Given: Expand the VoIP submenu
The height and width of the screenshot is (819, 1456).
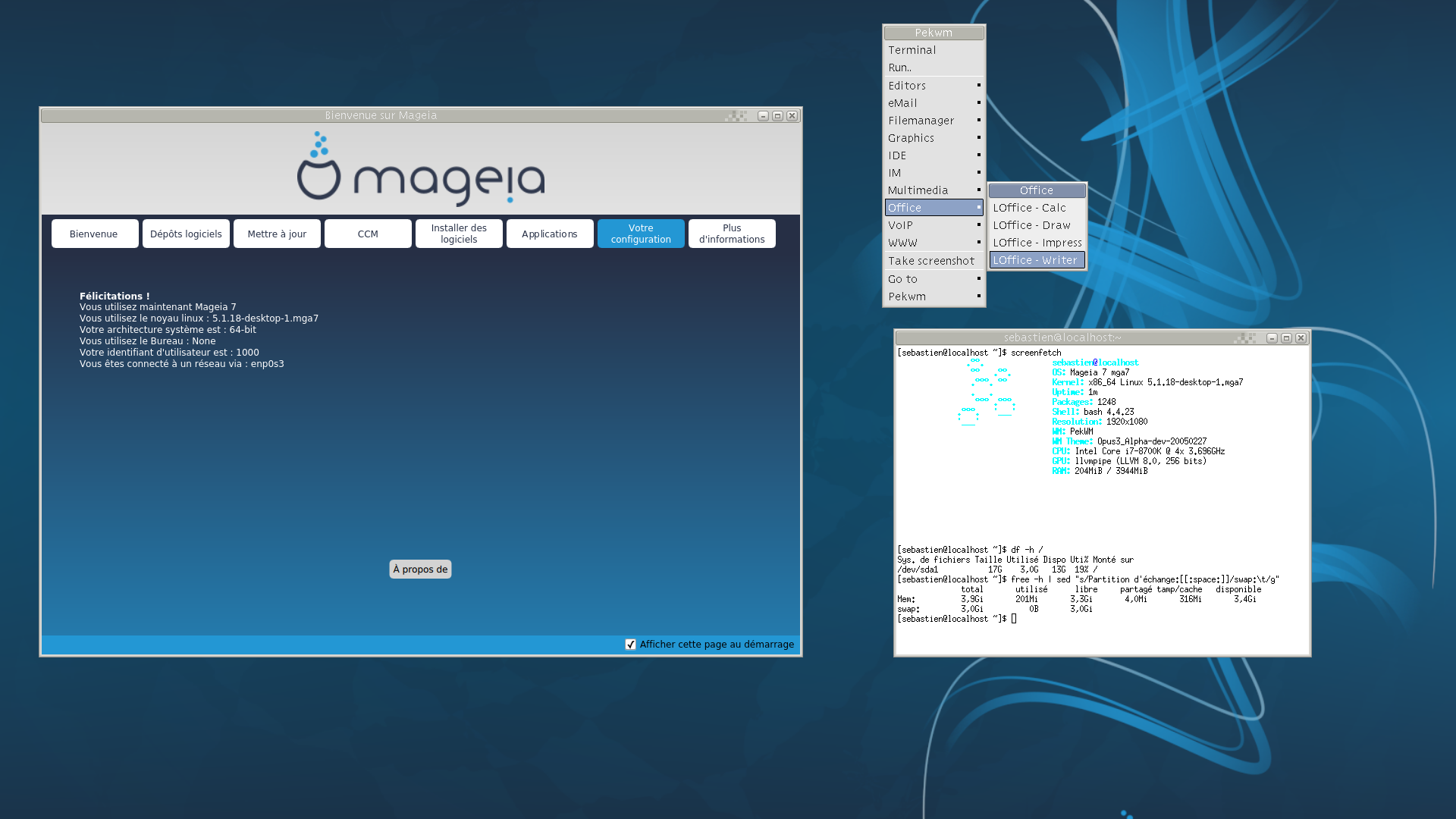Looking at the screenshot, I should pyautogui.click(x=934, y=225).
